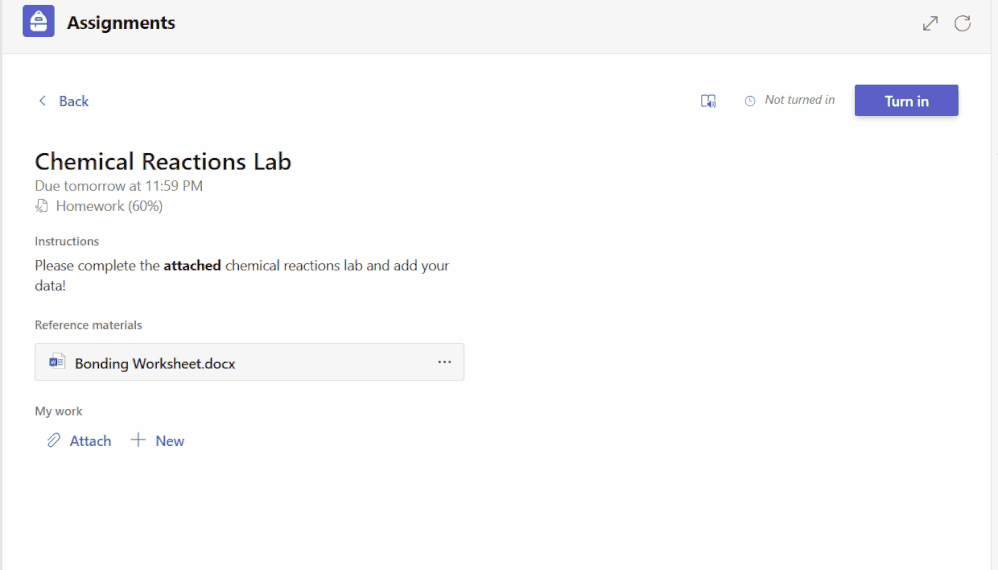Create new work with the New link
The width and height of the screenshot is (998, 570).
tap(169, 441)
